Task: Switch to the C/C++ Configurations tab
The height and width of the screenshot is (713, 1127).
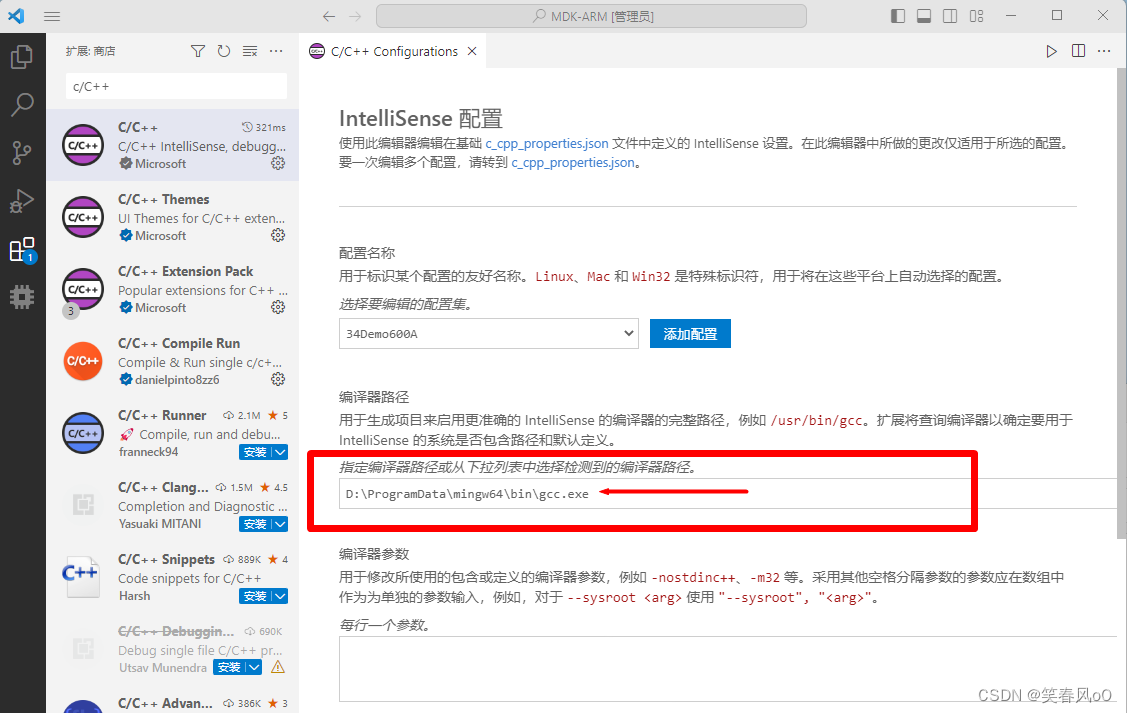Action: pos(393,51)
